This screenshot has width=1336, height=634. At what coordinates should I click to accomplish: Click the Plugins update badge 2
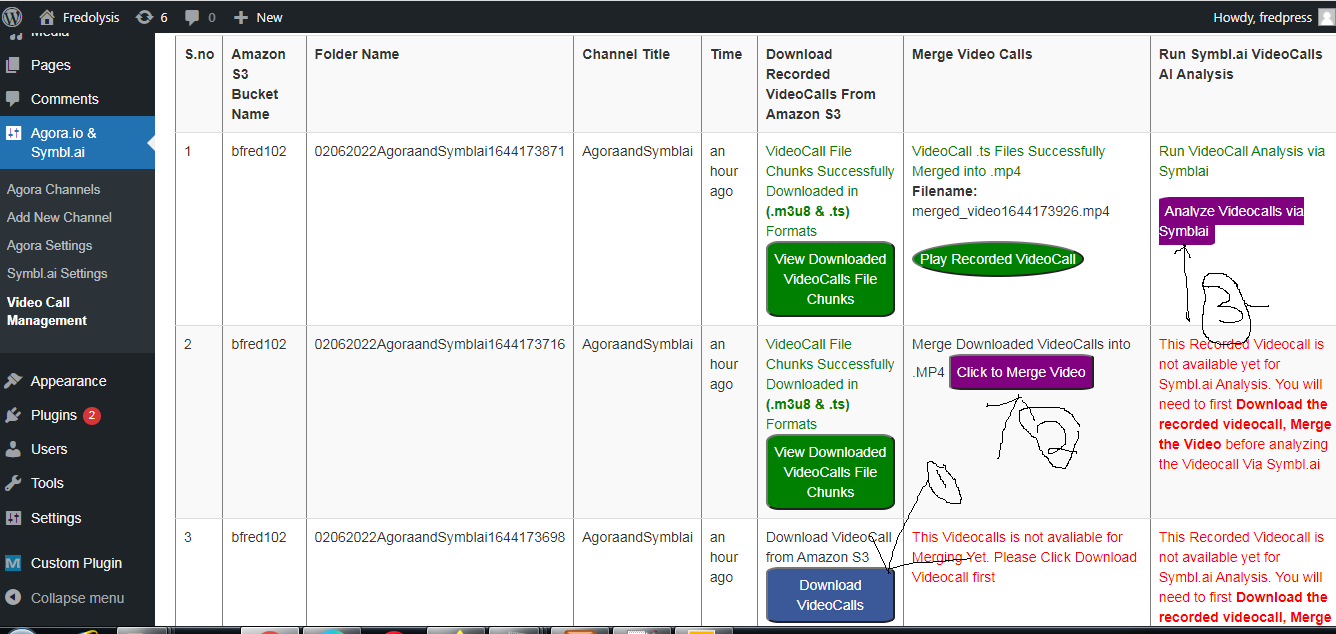(92, 415)
